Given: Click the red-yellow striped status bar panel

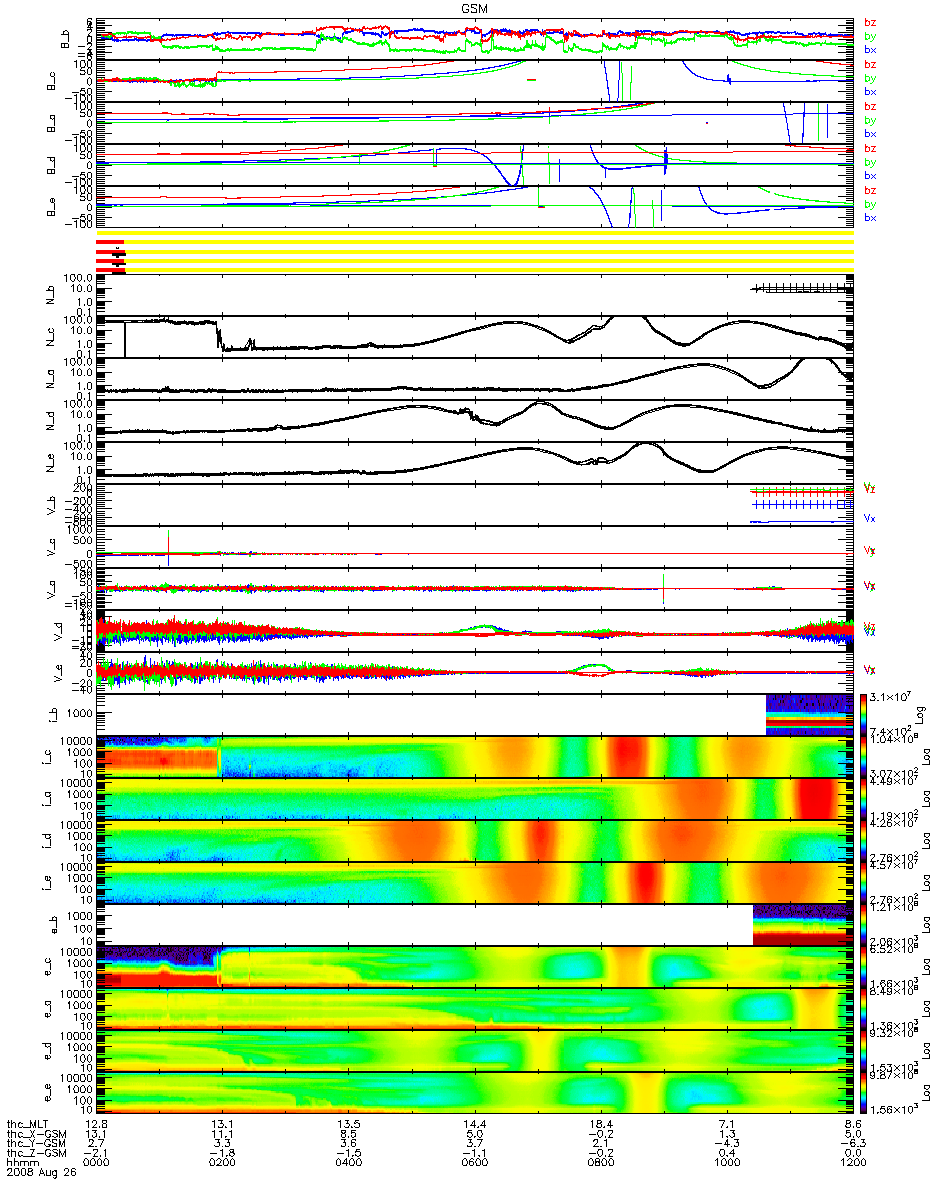Looking at the screenshot, I should click(x=474, y=254).
